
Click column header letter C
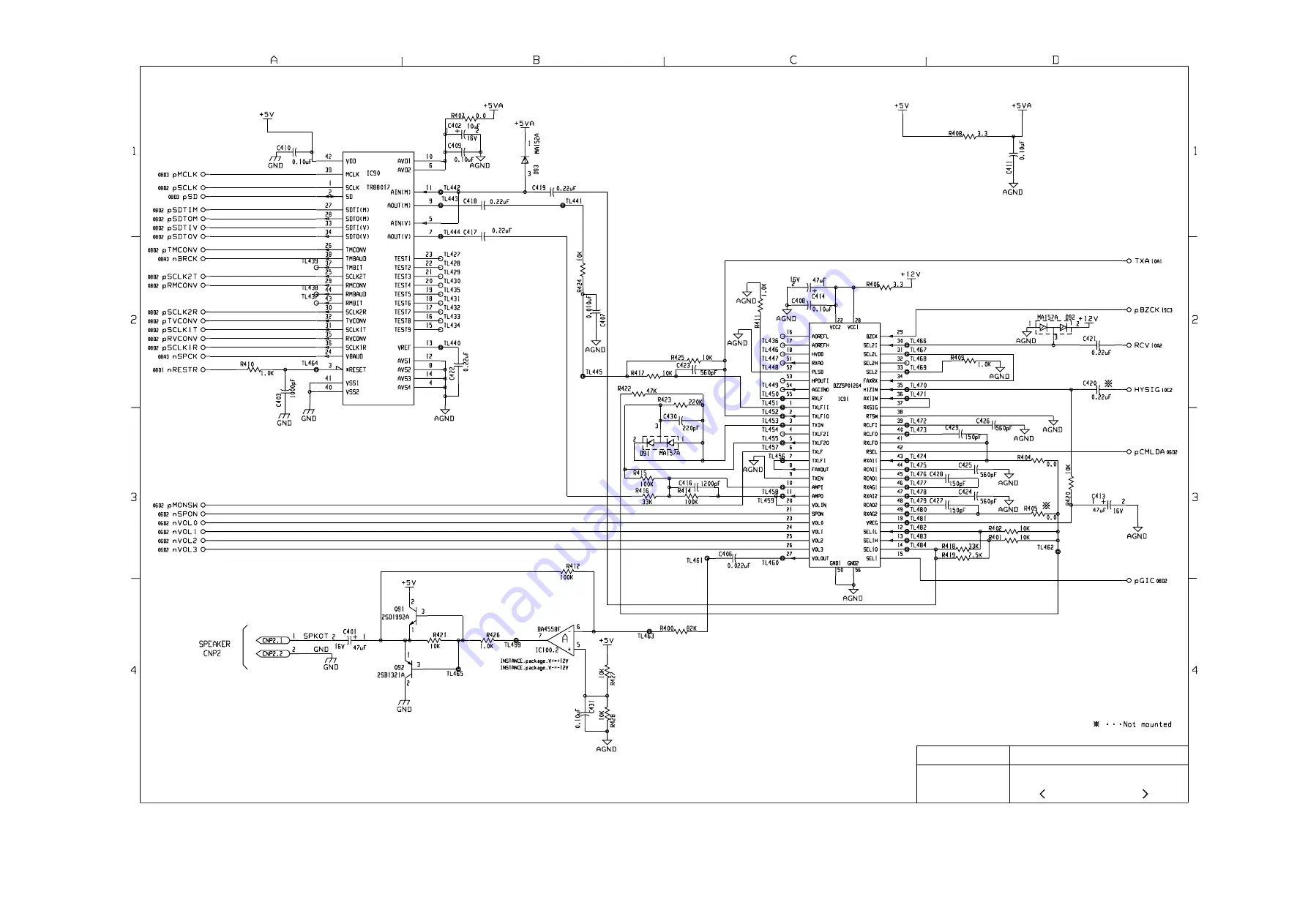793,60
